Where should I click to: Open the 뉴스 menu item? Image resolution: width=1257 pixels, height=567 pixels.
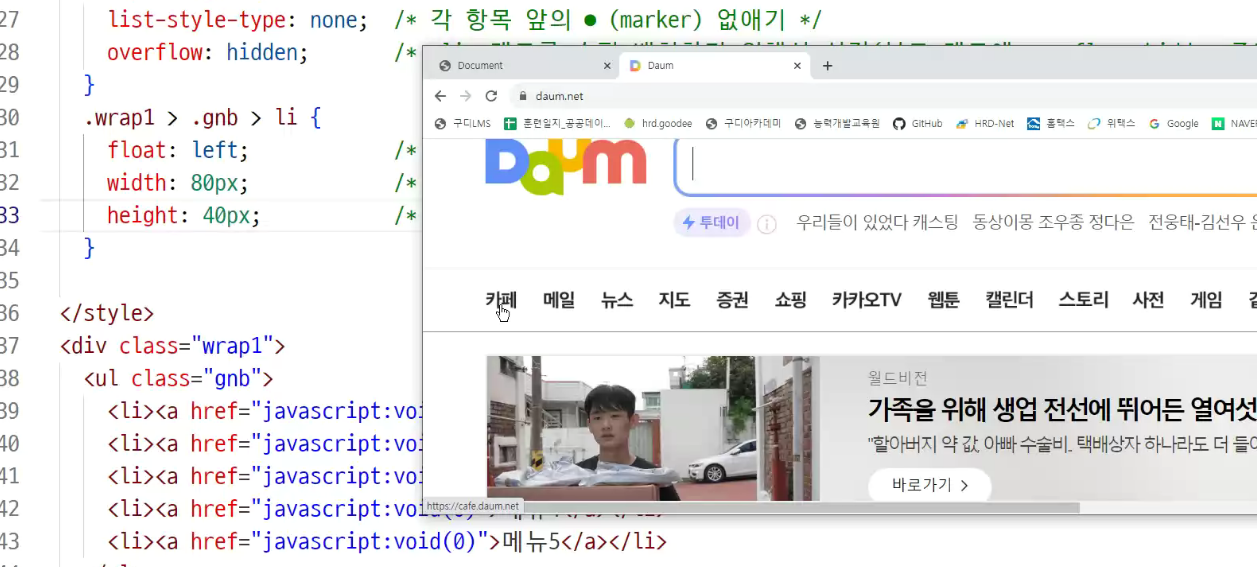click(617, 300)
